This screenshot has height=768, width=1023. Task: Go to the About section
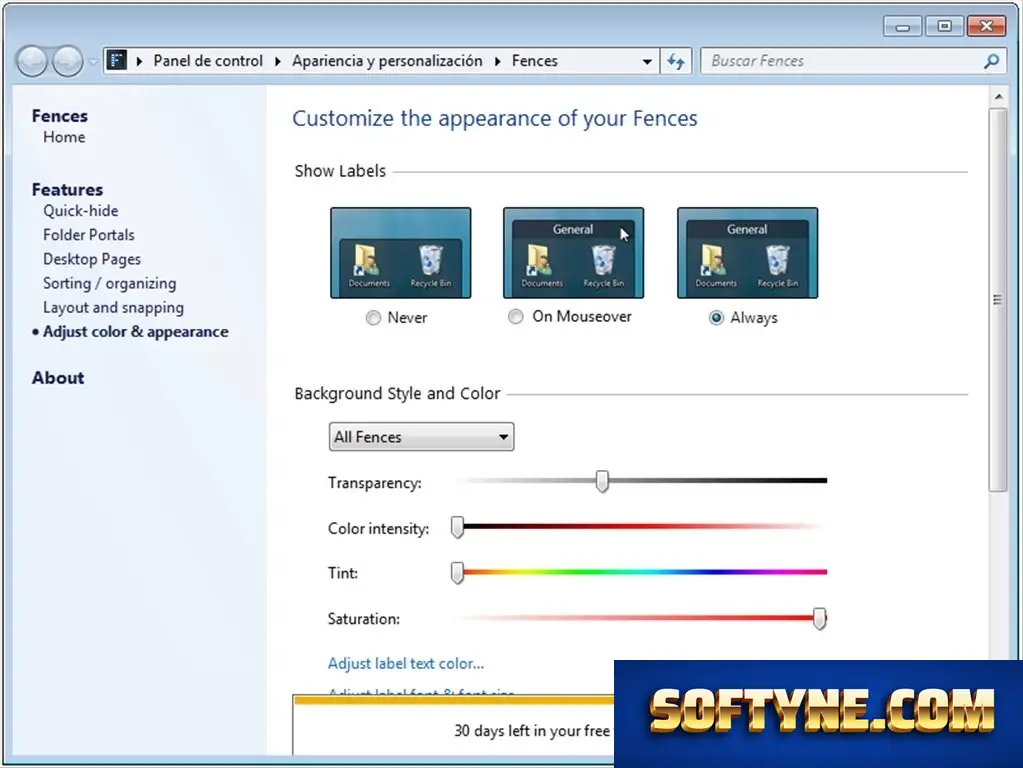(x=58, y=378)
